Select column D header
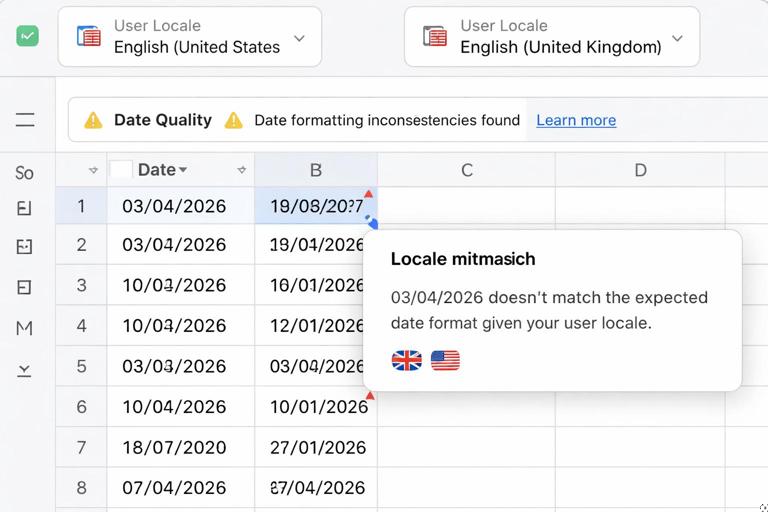The image size is (768, 512). pos(640,170)
